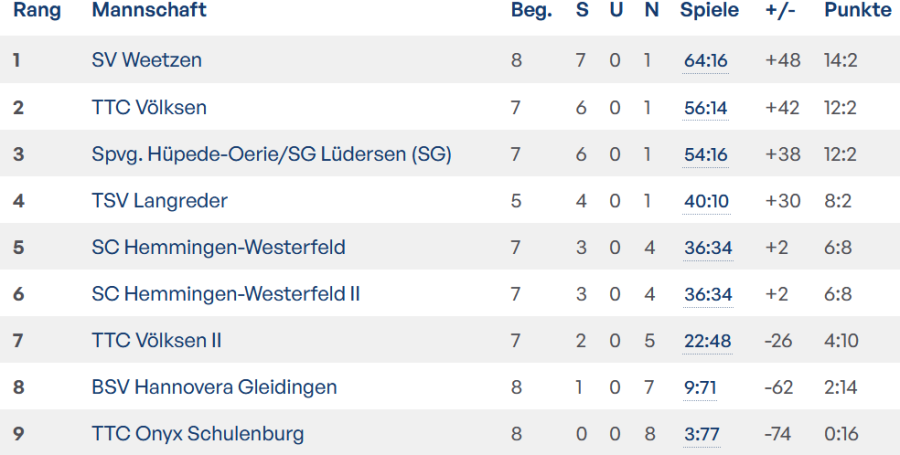Click Spvg. Hüpede-Oerie/SG Lüdersen (SG) team
The image size is (900, 455).
[271, 154]
